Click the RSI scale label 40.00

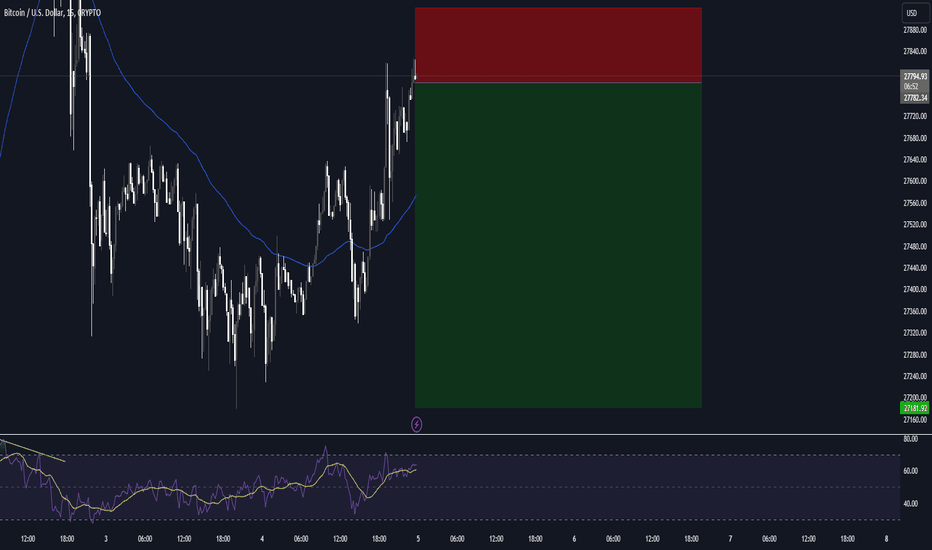[x=910, y=503]
